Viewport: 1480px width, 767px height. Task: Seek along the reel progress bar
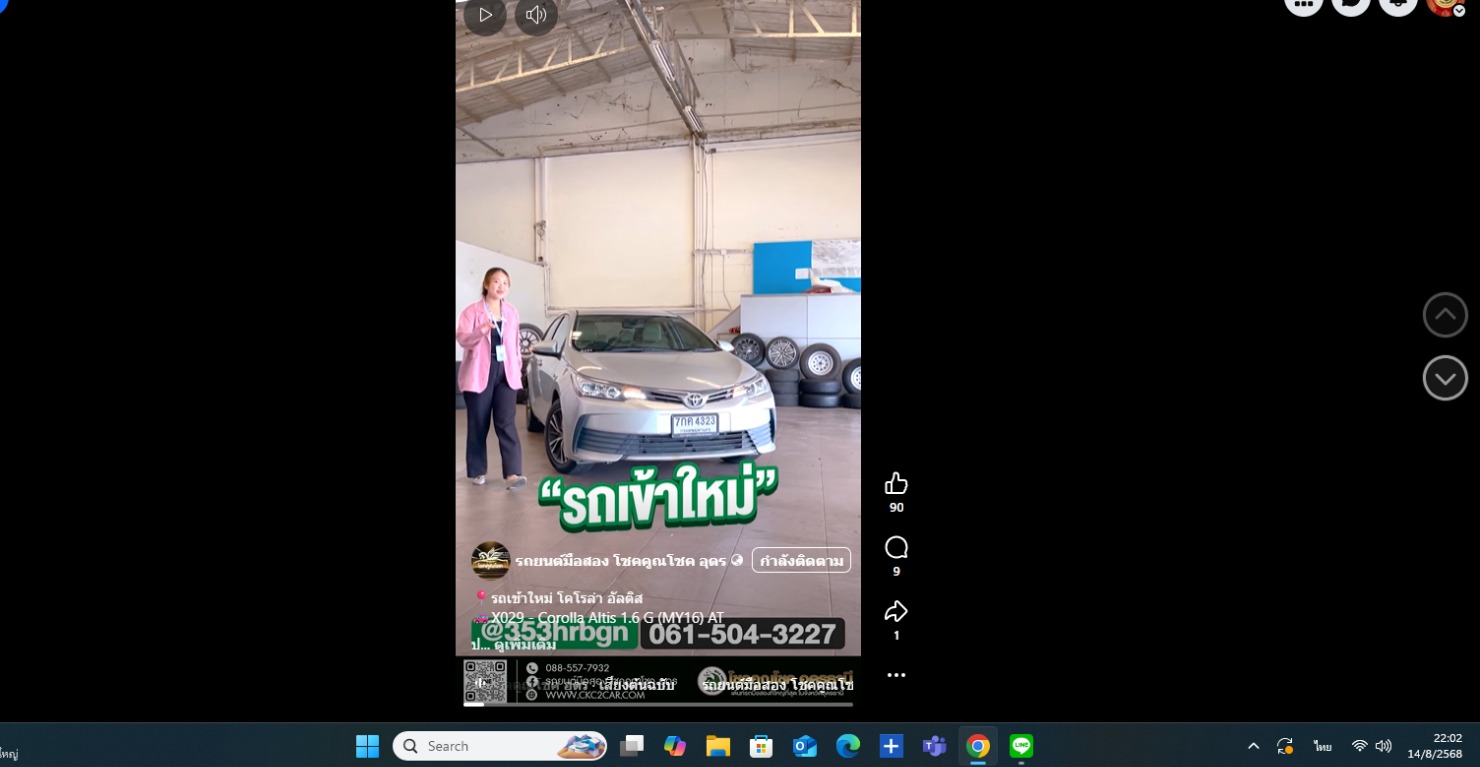click(658, 704)
